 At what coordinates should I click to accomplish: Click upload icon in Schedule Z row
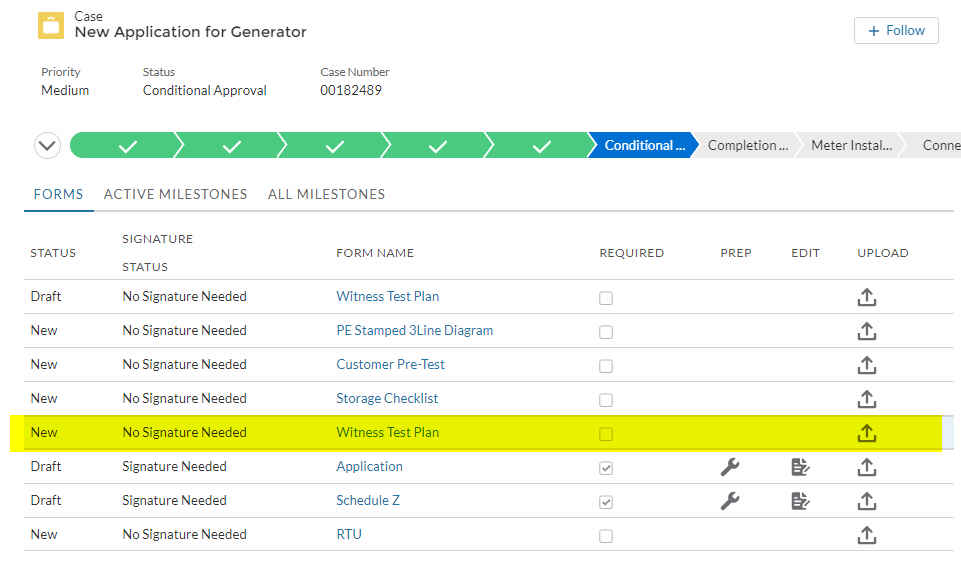tap(867, 501)
